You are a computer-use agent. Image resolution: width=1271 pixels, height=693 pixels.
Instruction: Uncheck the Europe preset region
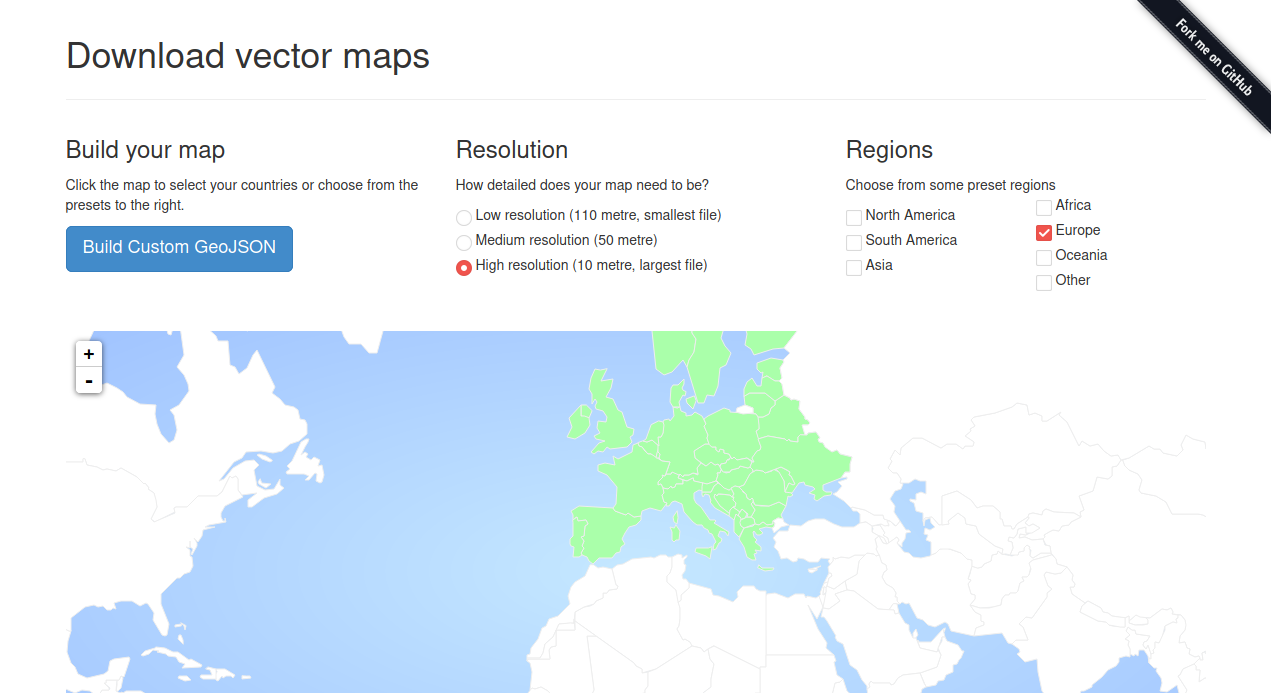tap(1044, 232)
